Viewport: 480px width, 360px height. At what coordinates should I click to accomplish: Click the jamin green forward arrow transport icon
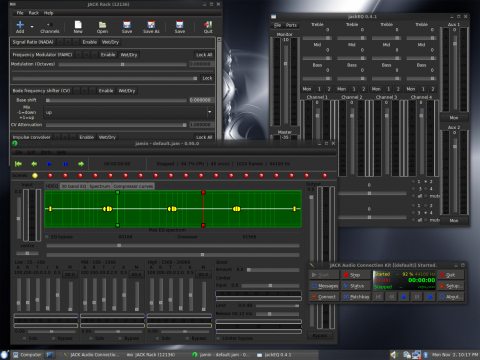click(81, 164)
